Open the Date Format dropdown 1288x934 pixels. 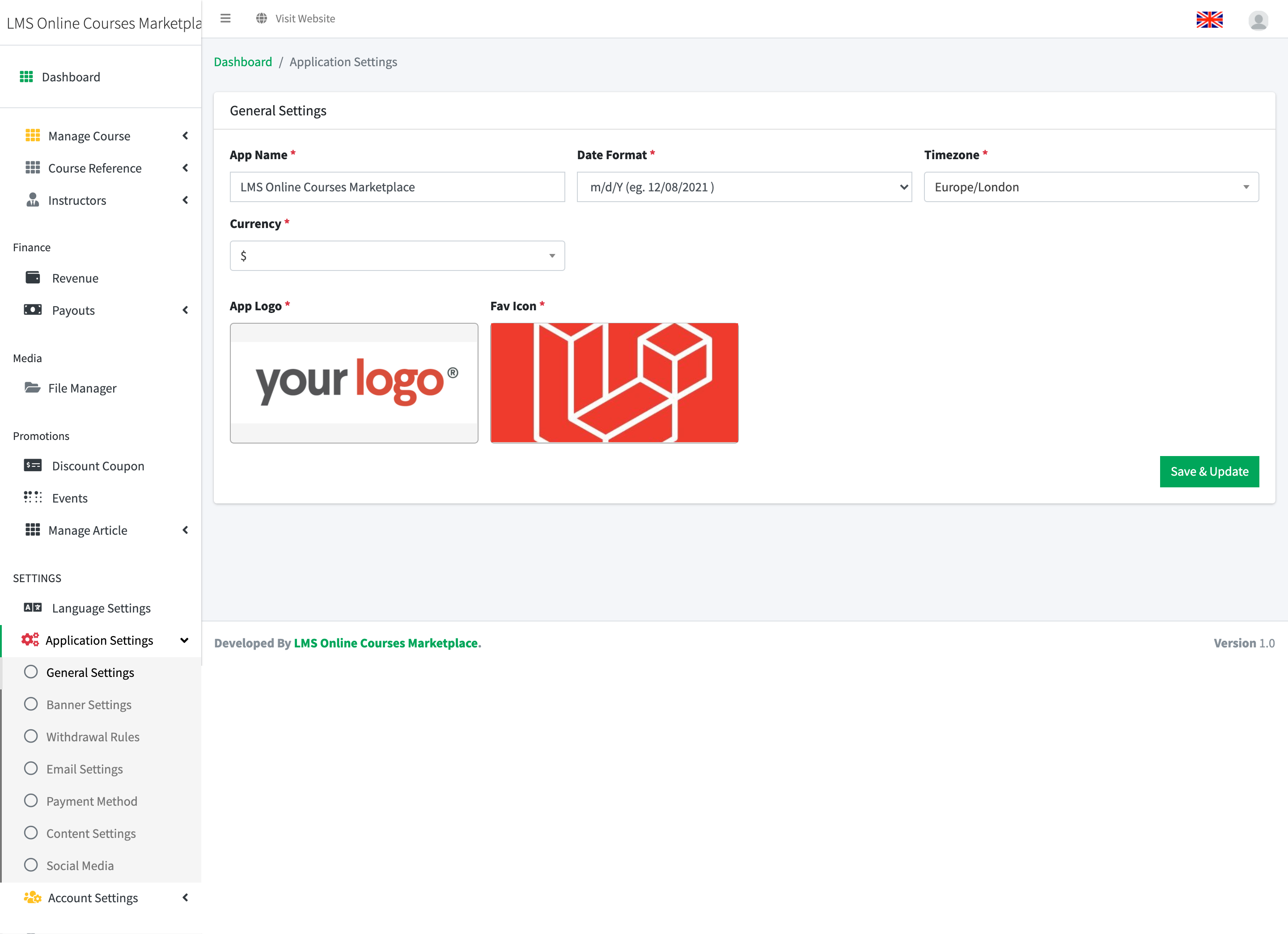click(744, 187)
